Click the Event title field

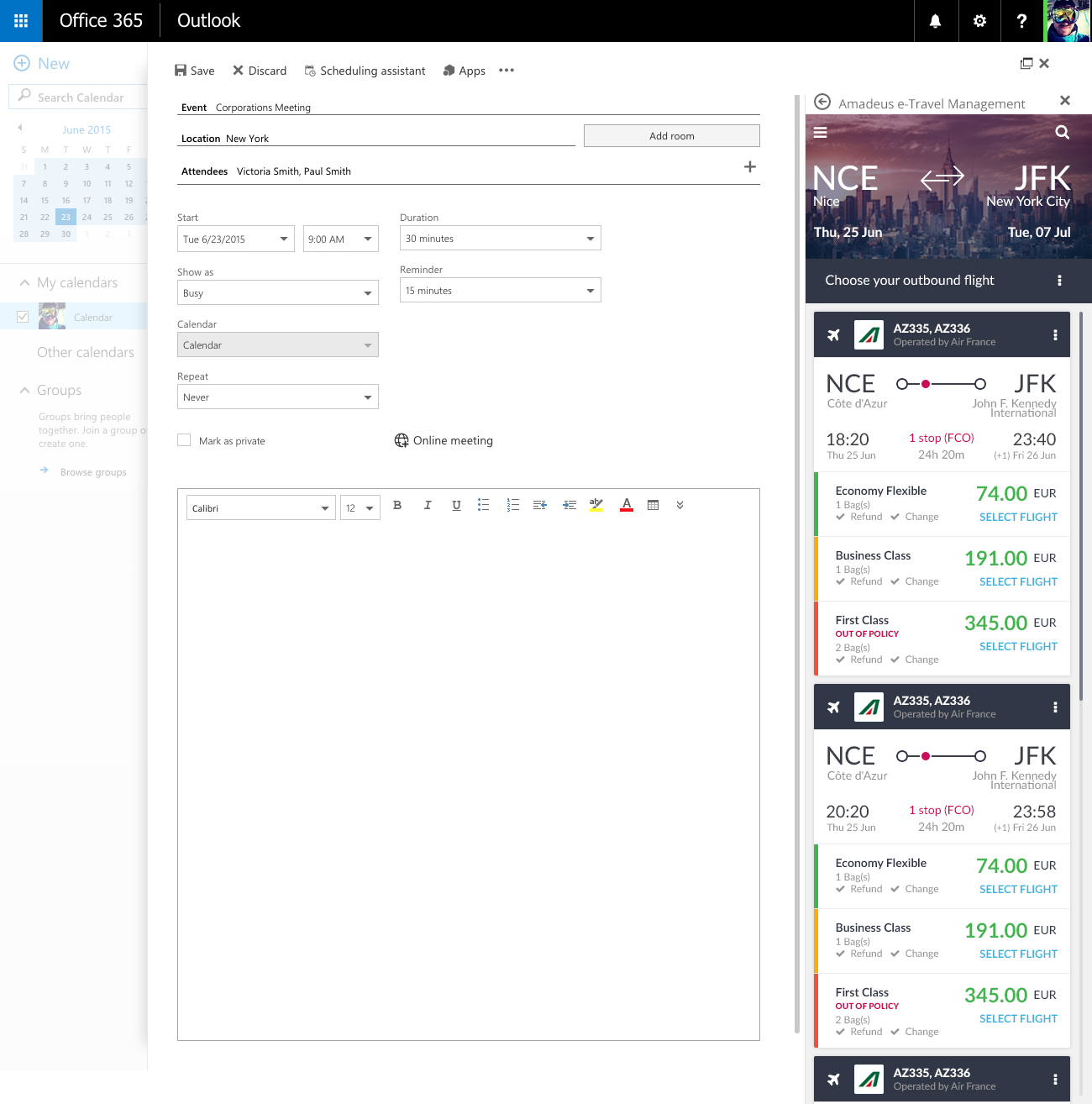click(469, 108)
